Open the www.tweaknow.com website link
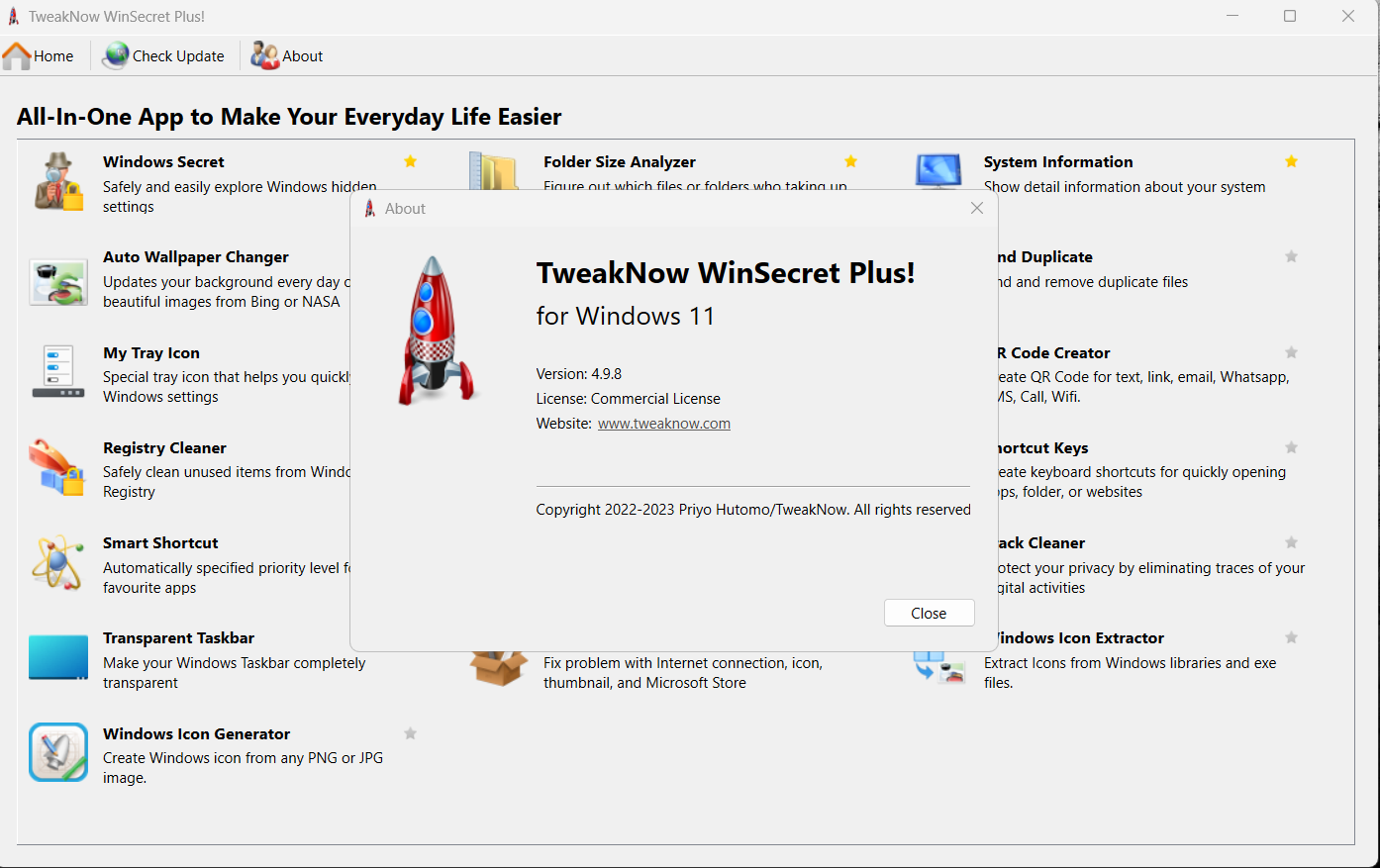The width and height of the screenshot is (1380, 868). 664,424
